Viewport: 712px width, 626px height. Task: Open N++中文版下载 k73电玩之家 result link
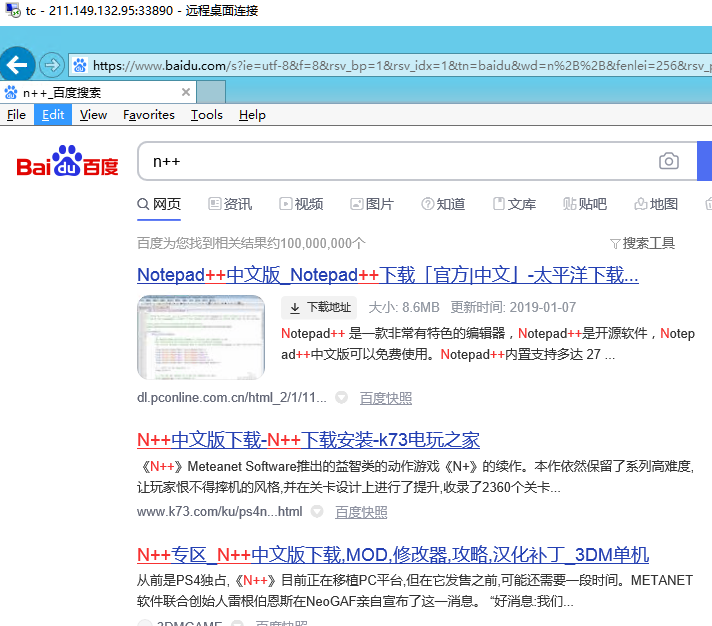308,440
